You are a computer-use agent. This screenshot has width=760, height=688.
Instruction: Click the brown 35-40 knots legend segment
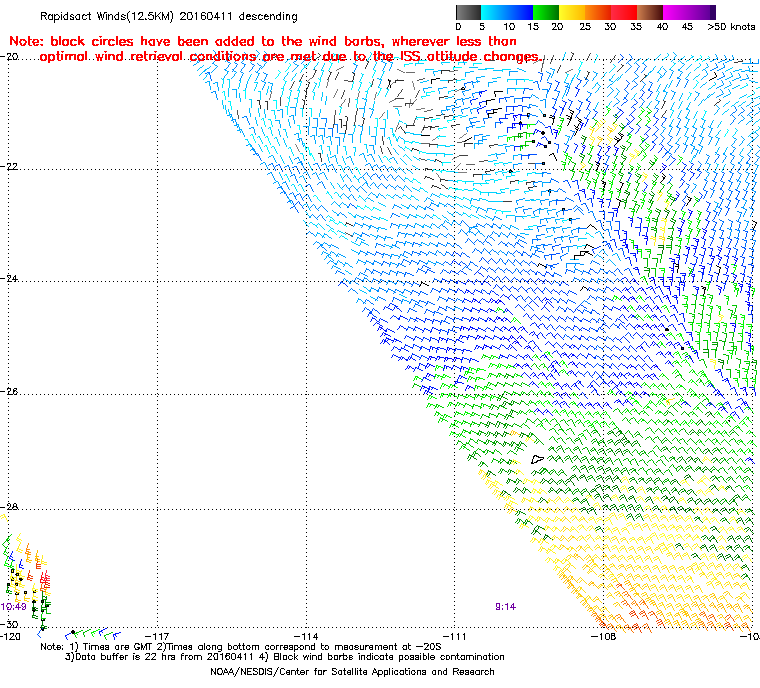[650, 12]
